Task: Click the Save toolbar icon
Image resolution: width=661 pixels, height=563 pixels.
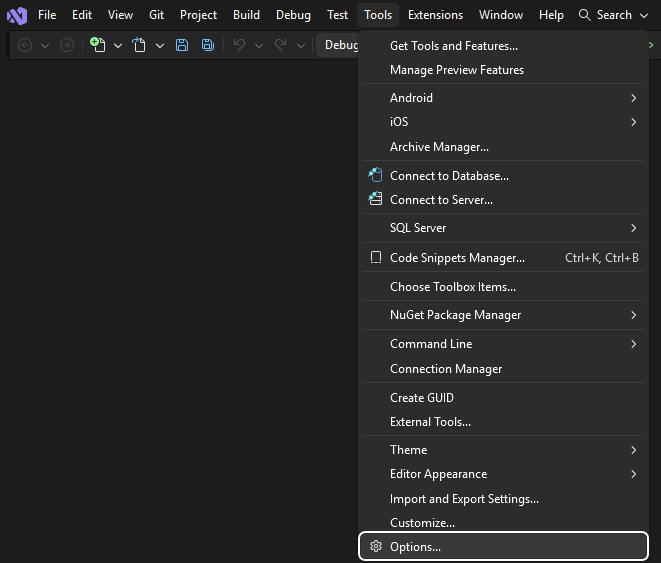Action: (182, 45)
